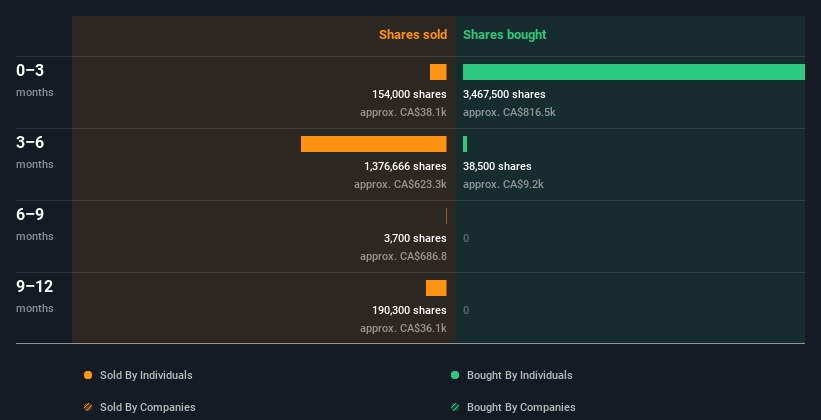The height and width of the screenshot is (420, 821).
Task: Click the orange sold bar for 9–12 months
Action: click(x=436, y=288)
